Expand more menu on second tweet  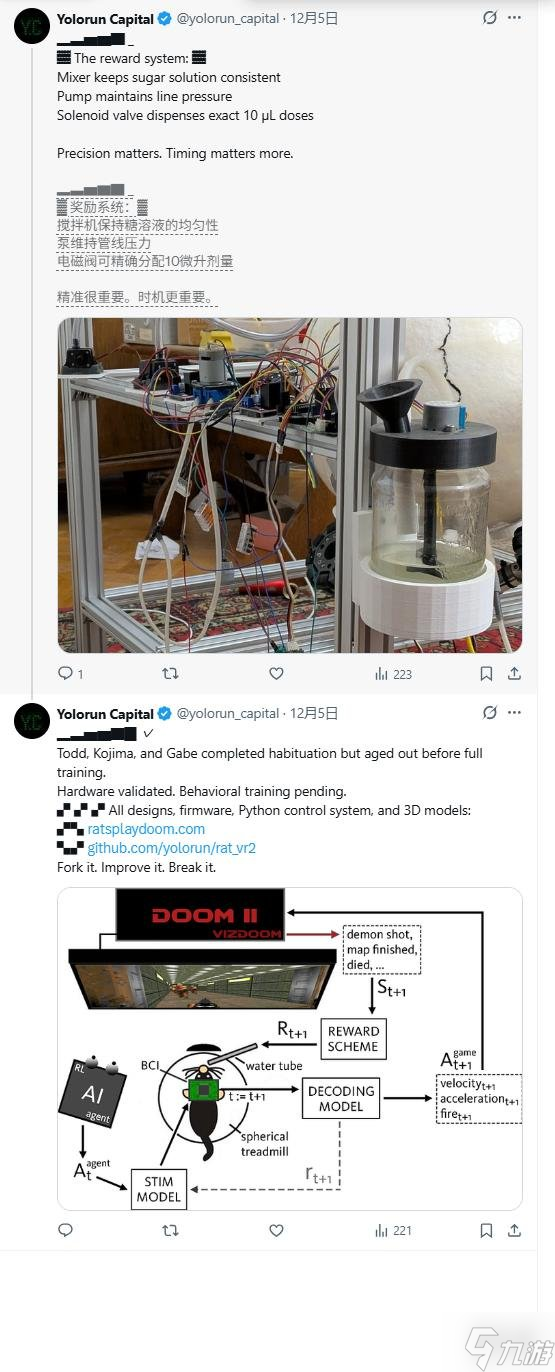pyautogui.click(x=514, y=713)
